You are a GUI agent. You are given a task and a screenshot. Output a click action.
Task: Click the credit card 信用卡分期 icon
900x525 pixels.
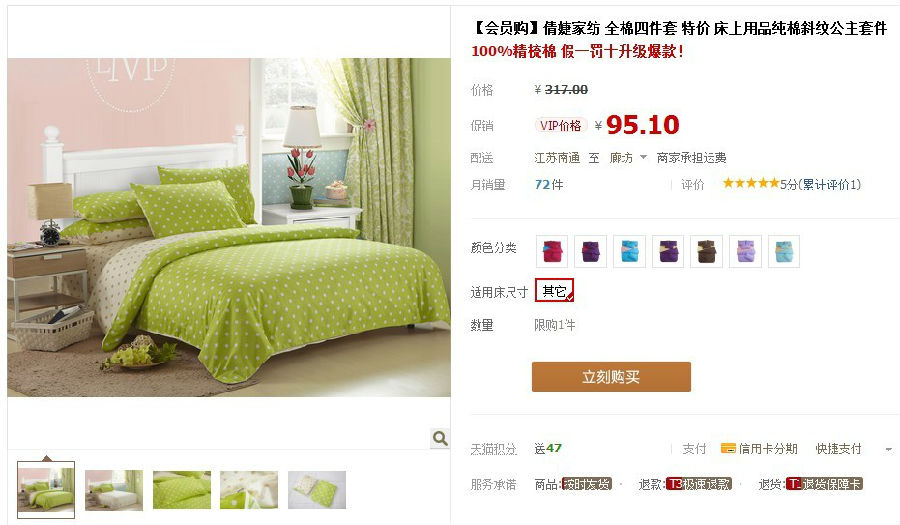pyautogui.click(x=728, y=448)
